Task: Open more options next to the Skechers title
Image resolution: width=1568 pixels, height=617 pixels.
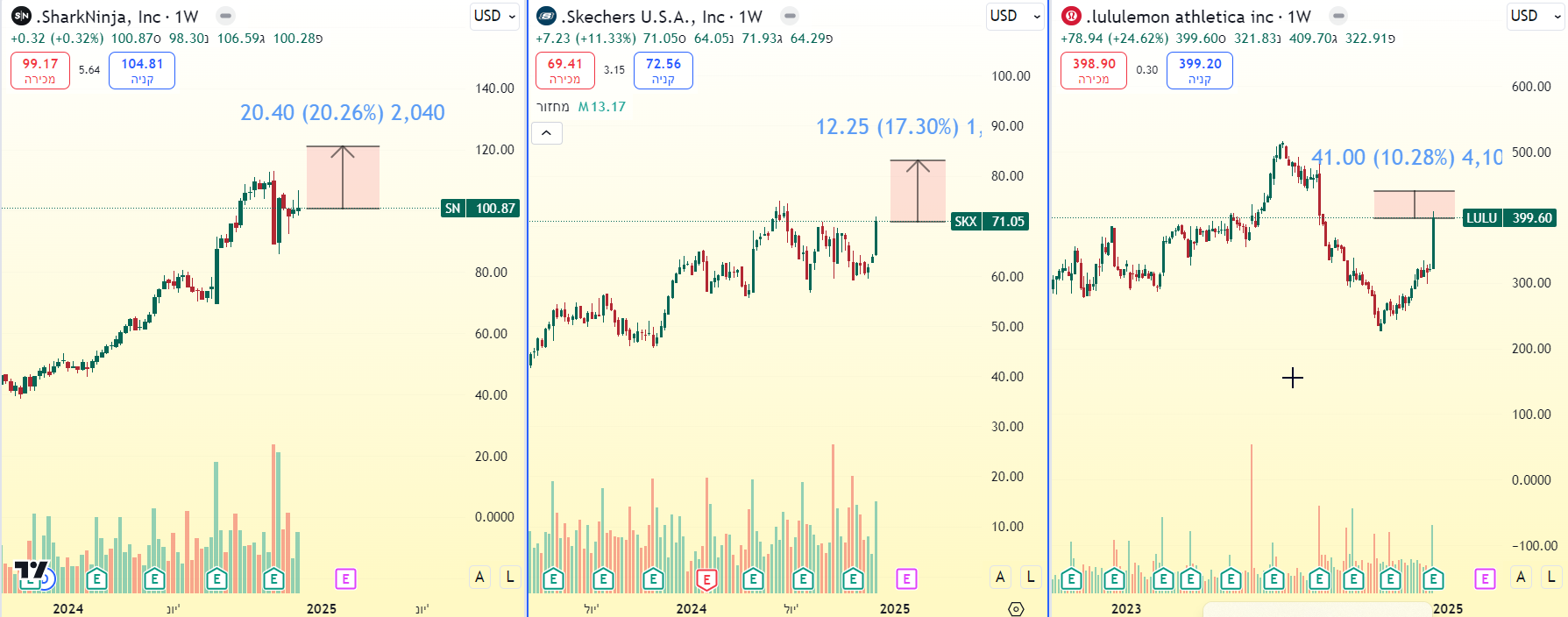Action: 791,15
